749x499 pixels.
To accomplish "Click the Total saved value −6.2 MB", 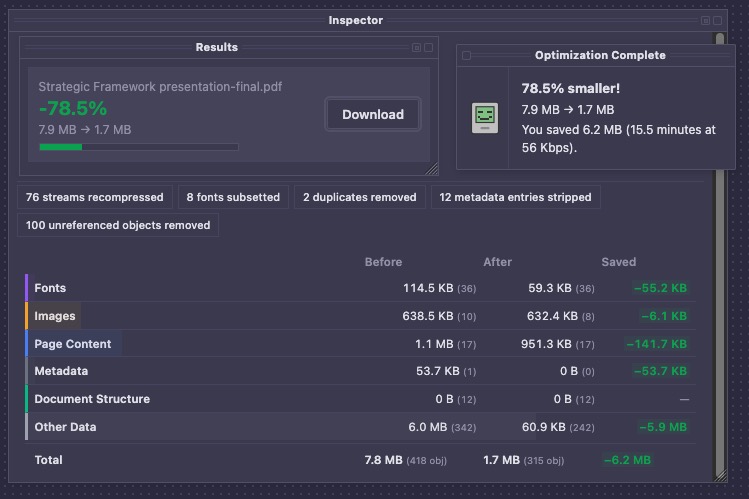I will click(x=627, y=460).
